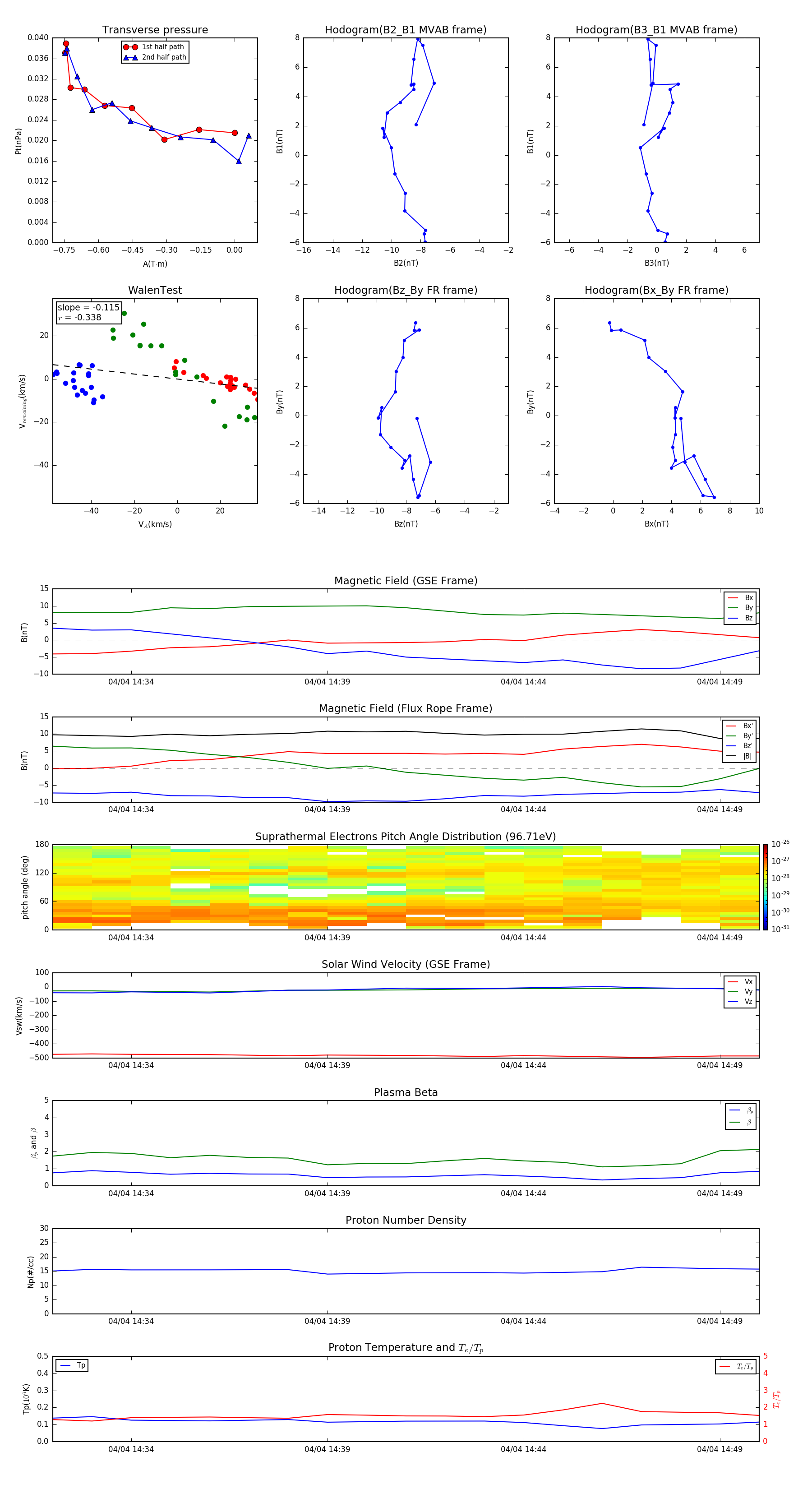Select the "Bx" entry in GSE legend
This screenshot has height=1489, width=812.
pyautogui.click(x=740, y=598)
